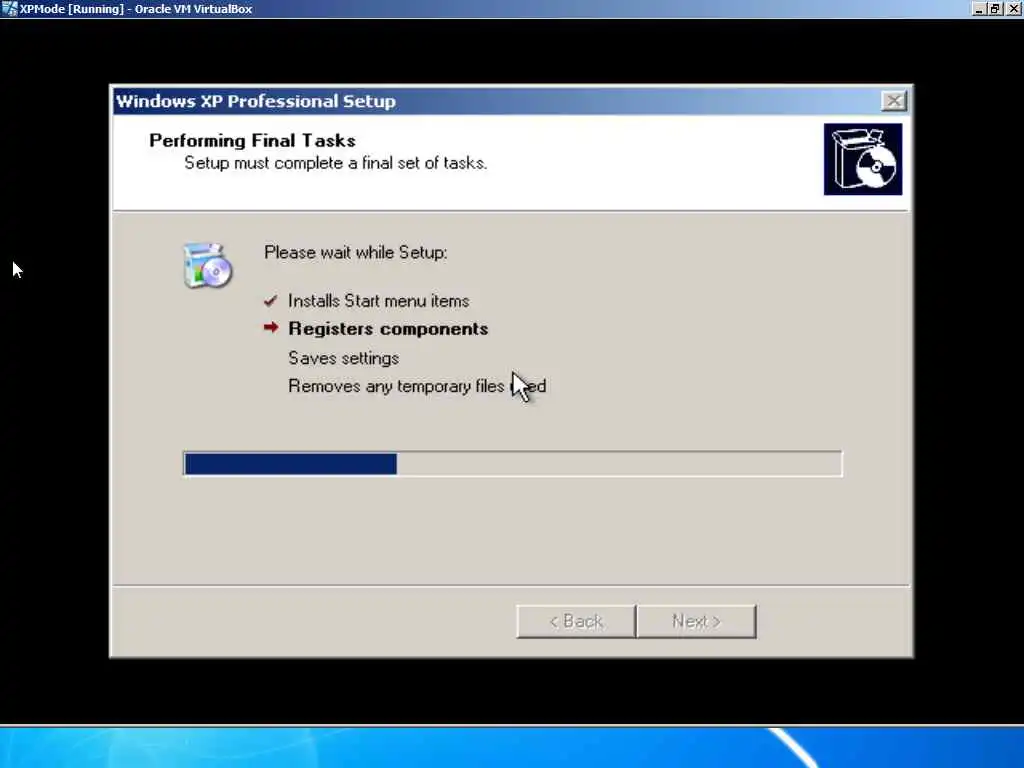Click "Setup must complete a final set of tasks."
This screenshot has width=1024, height=768.
[336, 163]
